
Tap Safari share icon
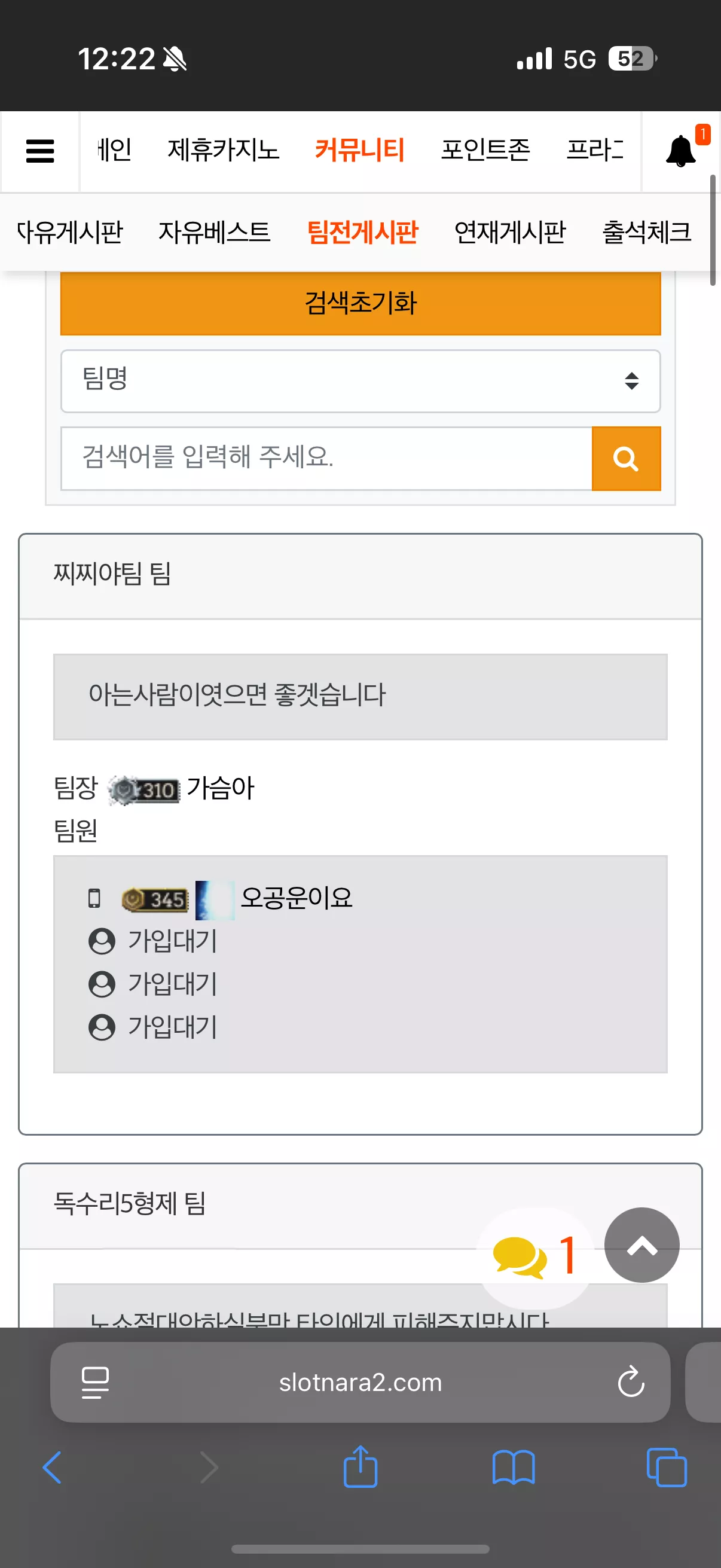tap(360, 1467)
